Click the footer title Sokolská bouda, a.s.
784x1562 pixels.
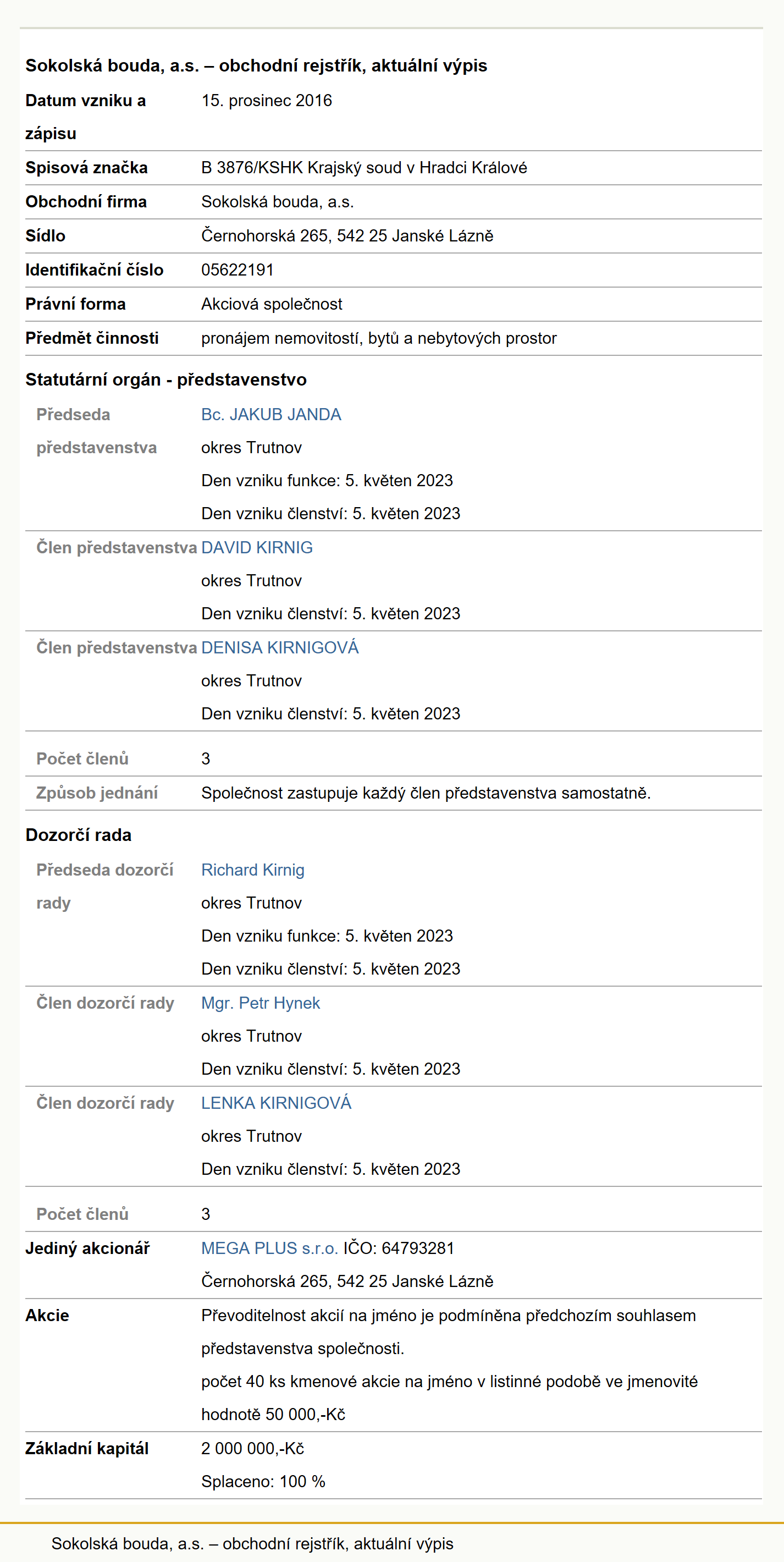click(252, 1543)
